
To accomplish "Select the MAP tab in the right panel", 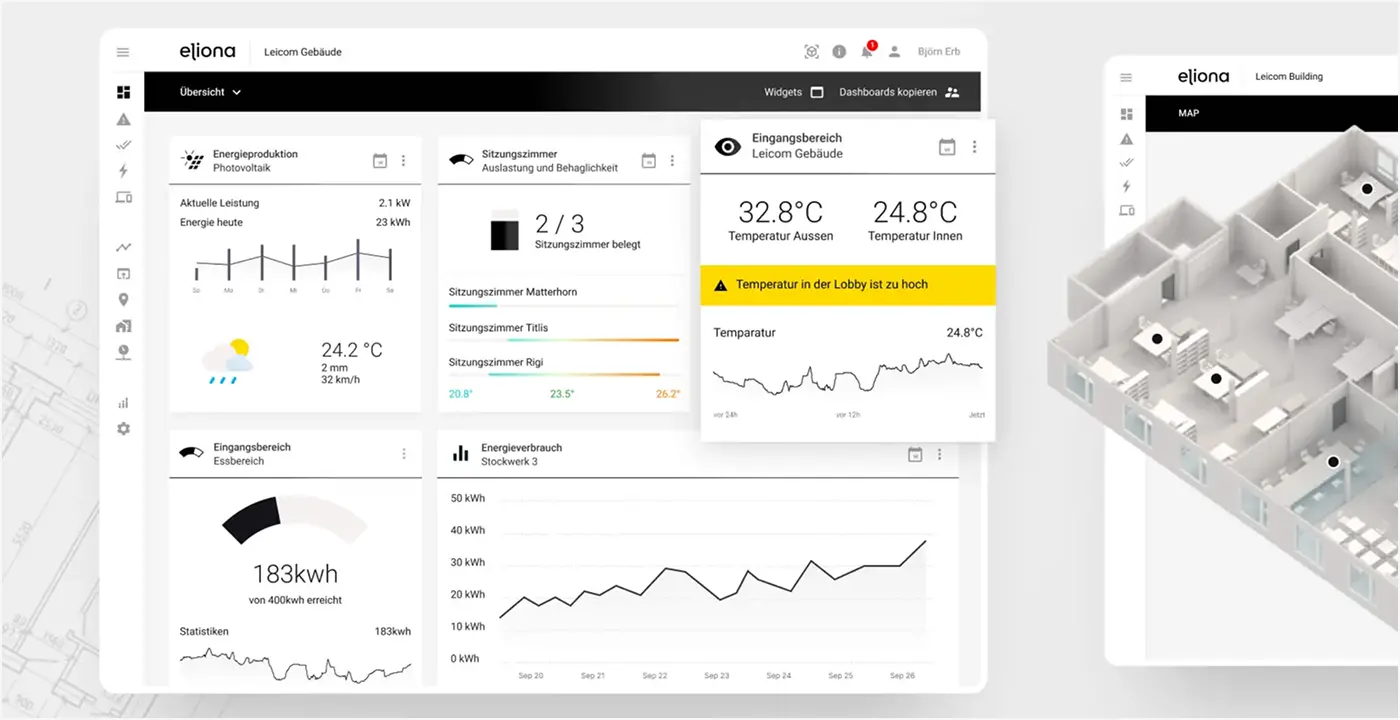I will point(1188,113).
